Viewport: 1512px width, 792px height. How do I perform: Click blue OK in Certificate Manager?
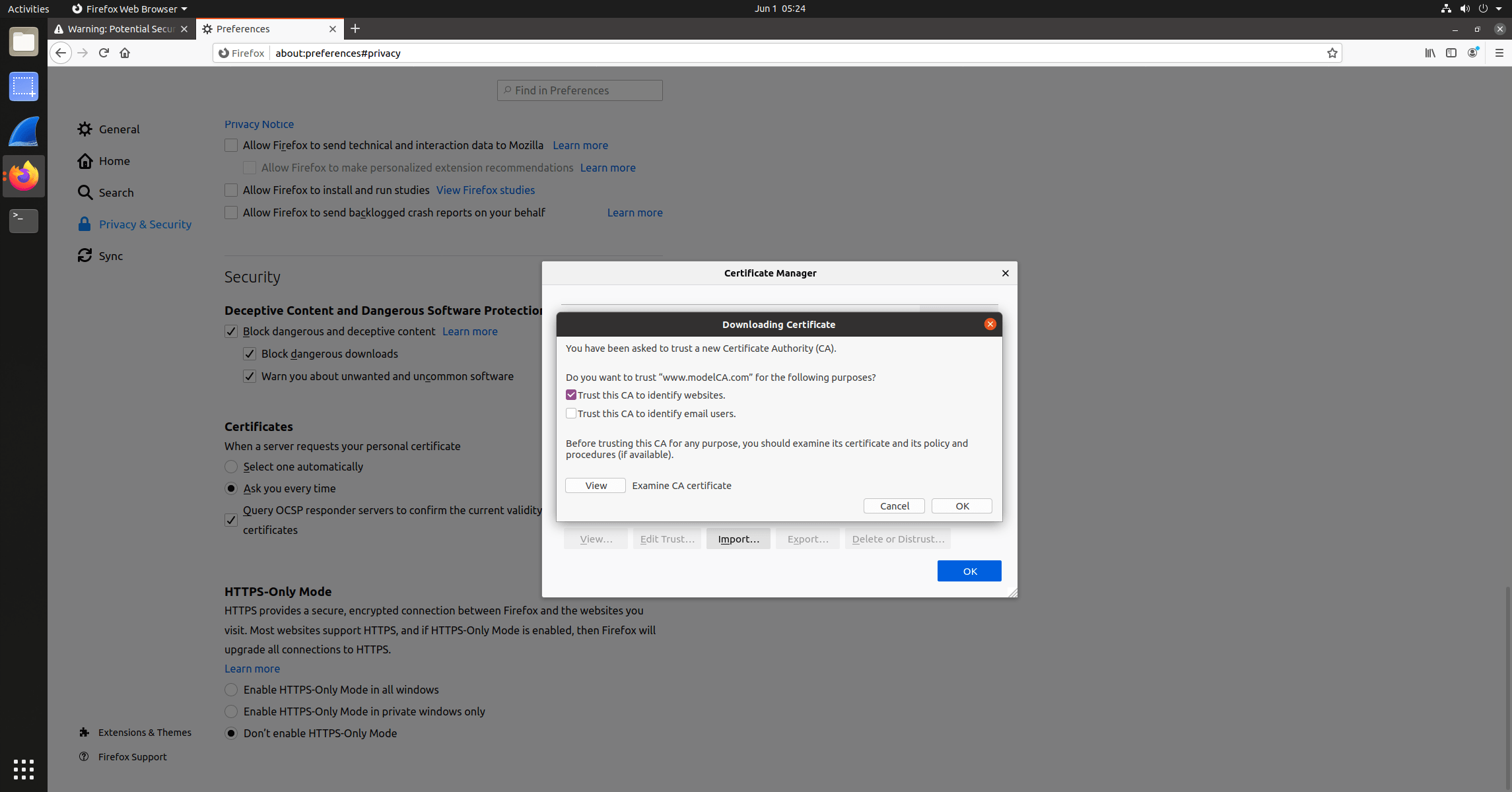[969, 571]
